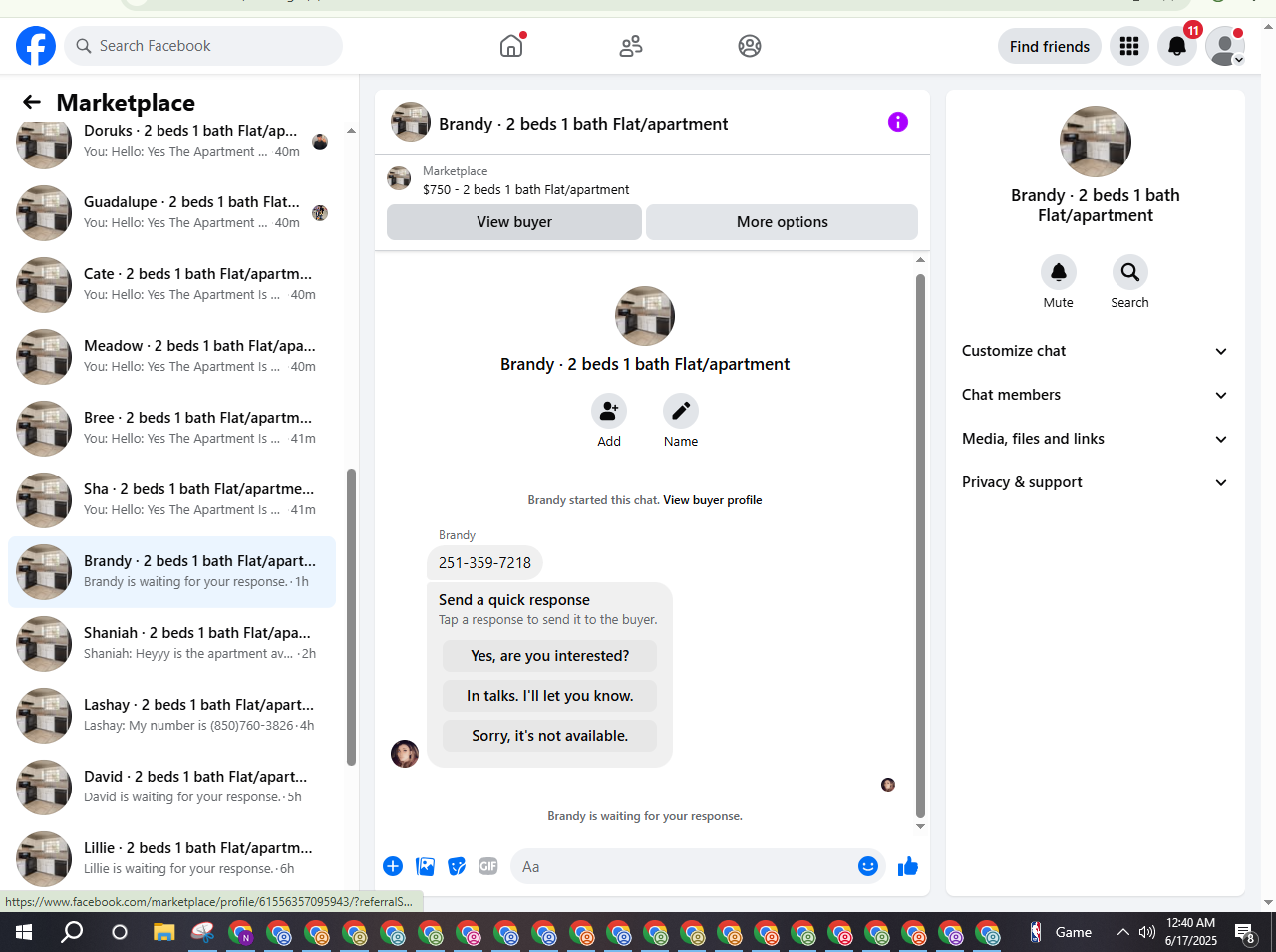Screen dimensions: 1276x952
Task: Expand the Customize chat section
Action: [1096, 351]
